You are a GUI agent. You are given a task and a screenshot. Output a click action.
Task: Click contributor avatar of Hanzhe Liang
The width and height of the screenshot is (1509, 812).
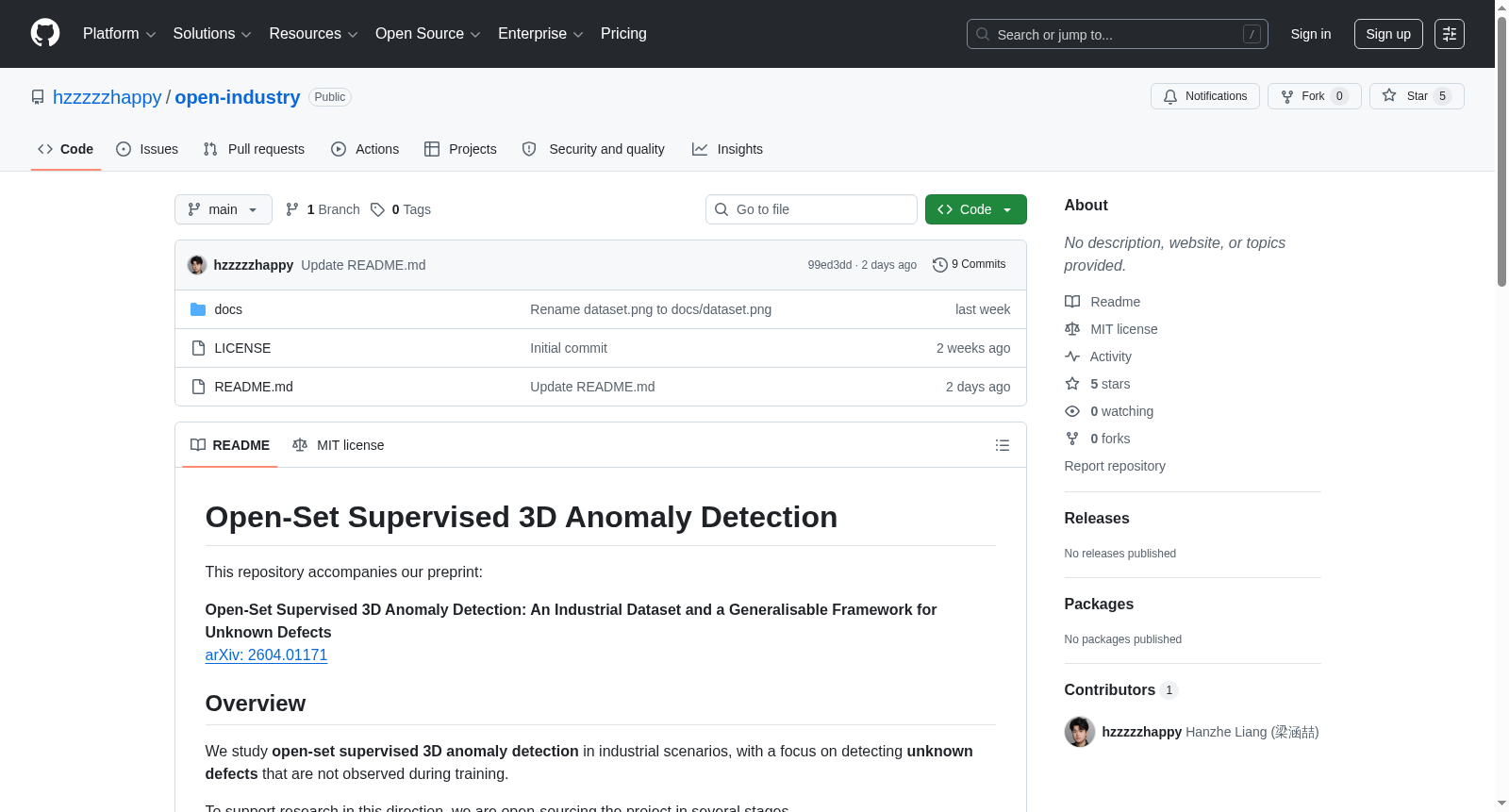[x=1080, y=732]
